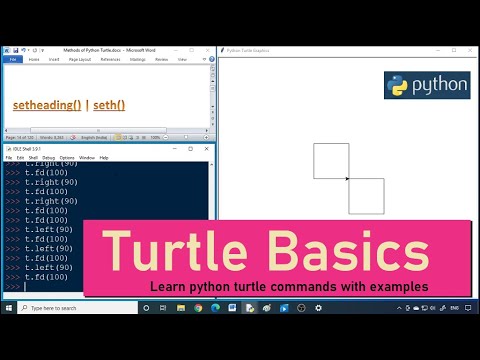Click the ENG input language indicator
This screenshot has height=360, width=480.
coord(455,308)
